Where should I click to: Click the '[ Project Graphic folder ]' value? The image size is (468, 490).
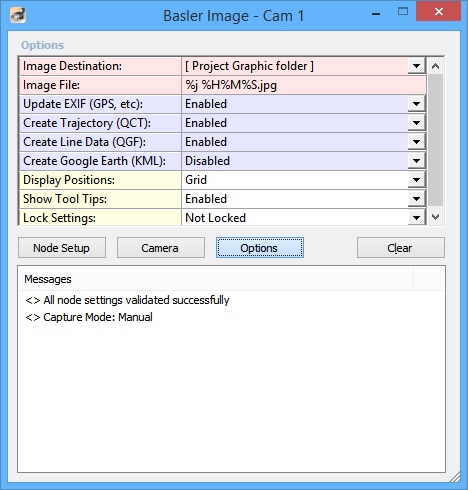pyautogui.click(x=249, y=66)
